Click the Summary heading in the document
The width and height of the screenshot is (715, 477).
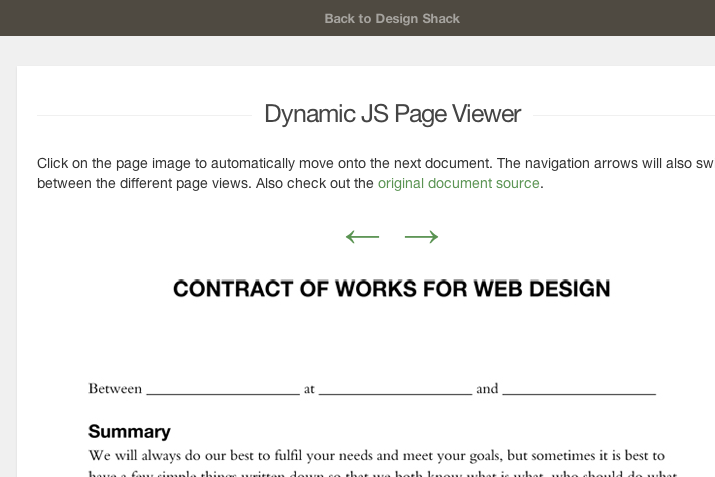point(130,431)
